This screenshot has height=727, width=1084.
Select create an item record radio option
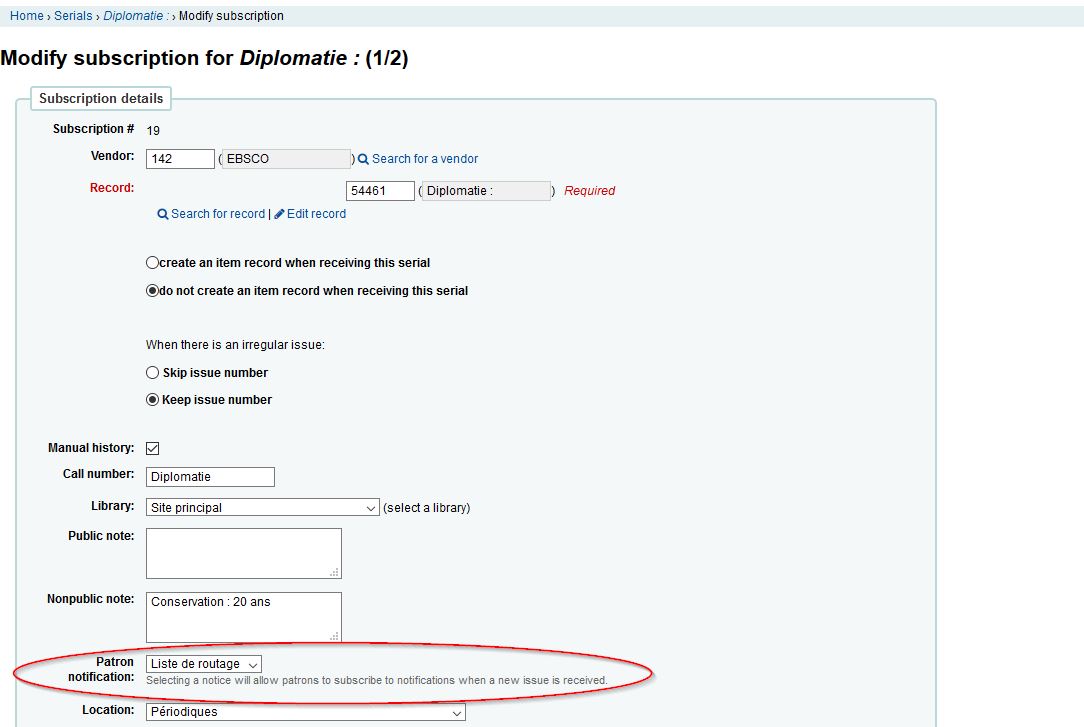(153, 263)
